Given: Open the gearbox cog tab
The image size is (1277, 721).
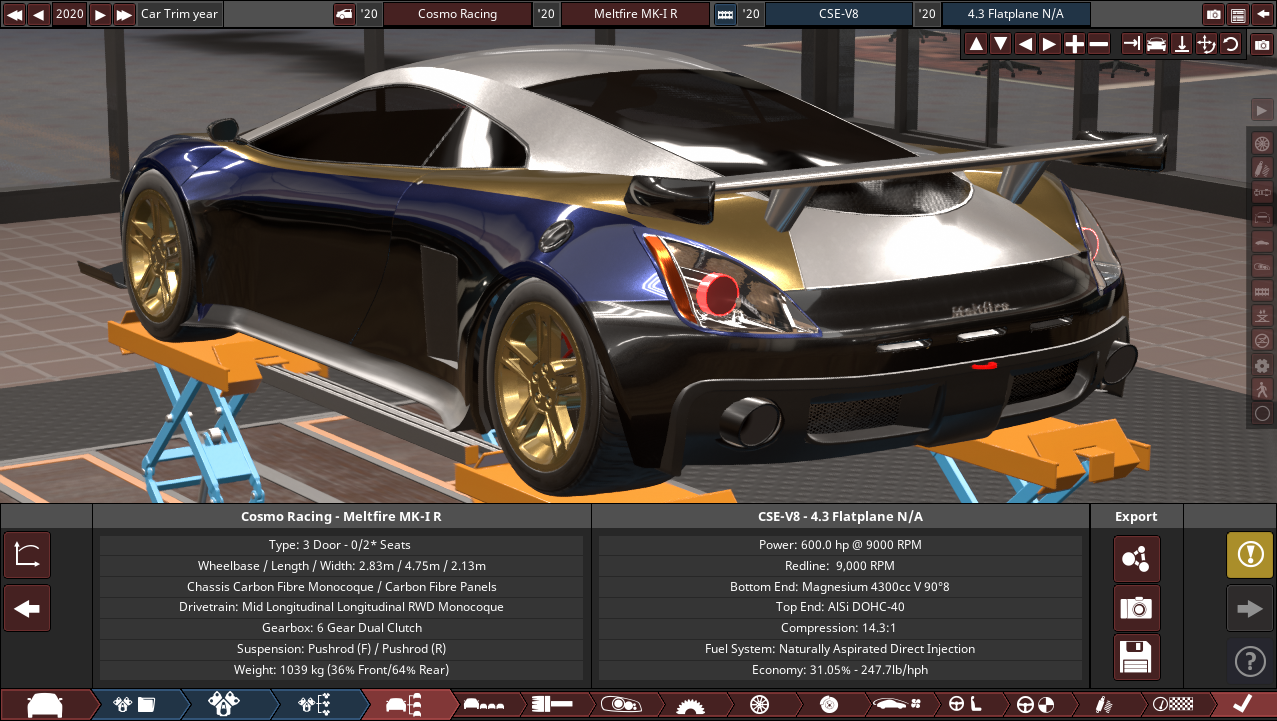Looking at the screenshot, I should click(x=690, y=704).
